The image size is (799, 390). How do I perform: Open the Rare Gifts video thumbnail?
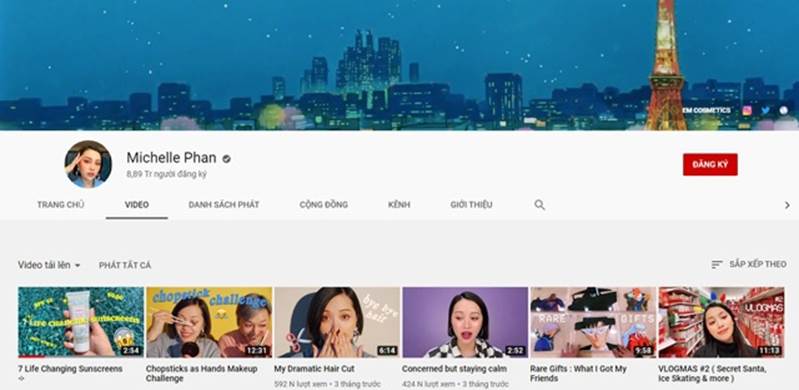[x=593, y=322]
